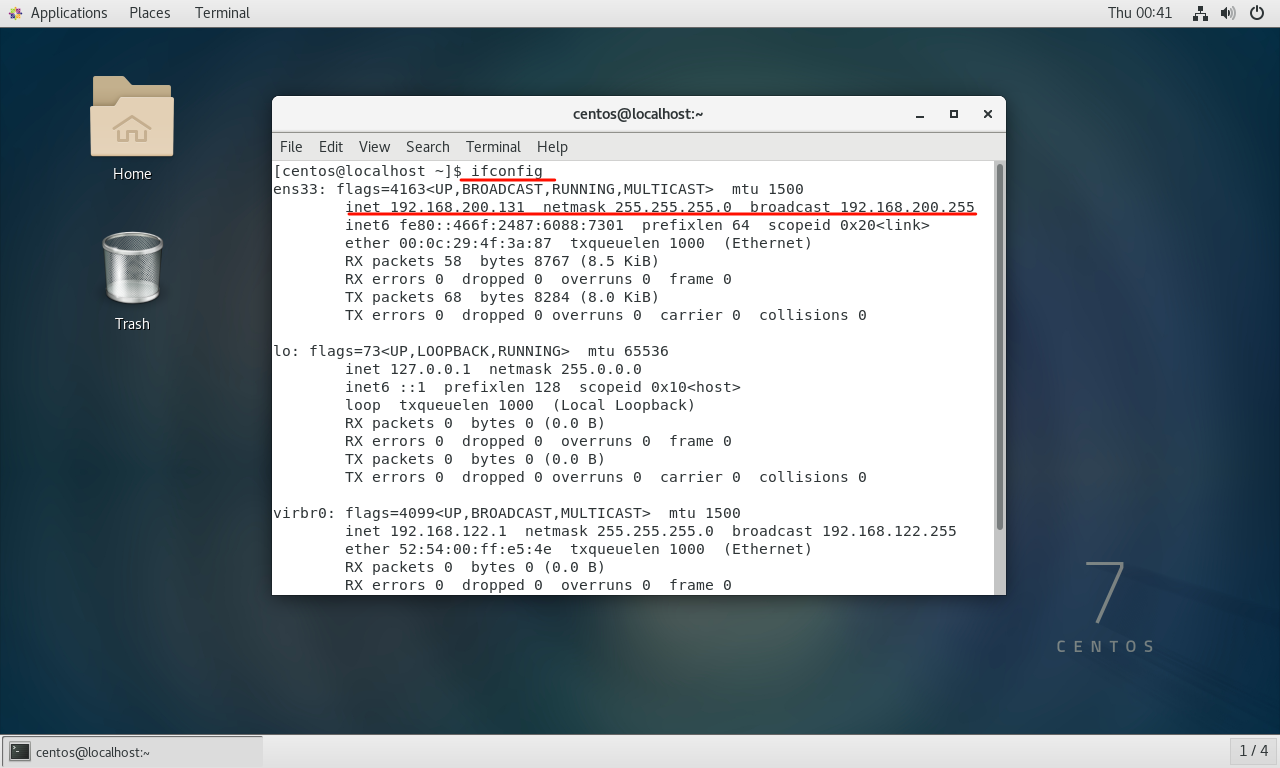Viewport: 1280px width, 768px height.
Task: Close the terminal window
Action: click(987, 114)
